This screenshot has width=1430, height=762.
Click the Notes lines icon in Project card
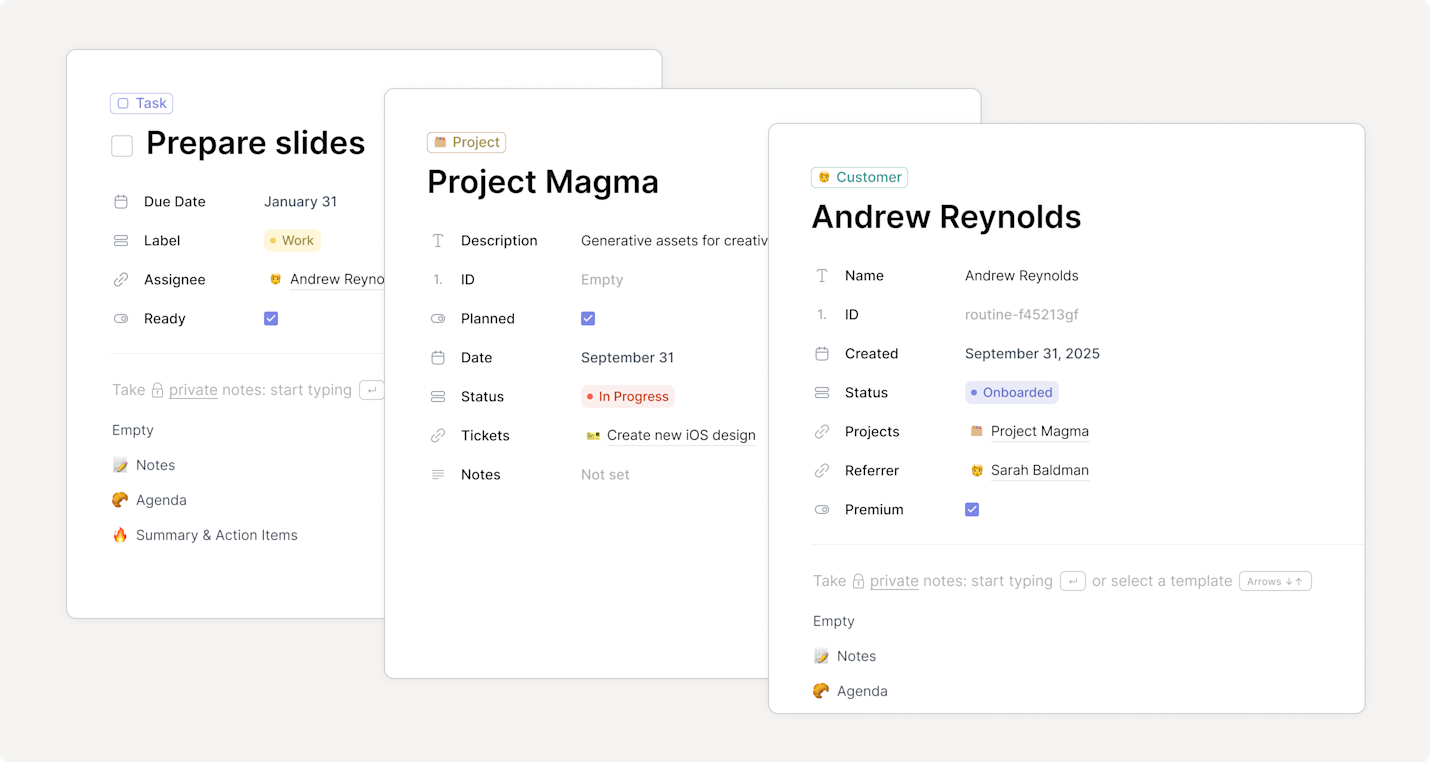(x=438, y=475)
